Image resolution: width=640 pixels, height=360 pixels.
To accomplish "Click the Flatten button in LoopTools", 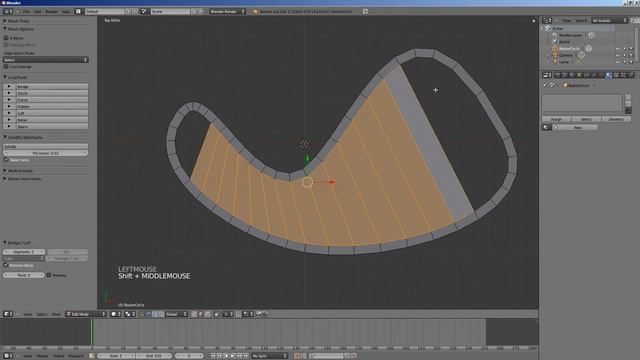I will (52, 107).
